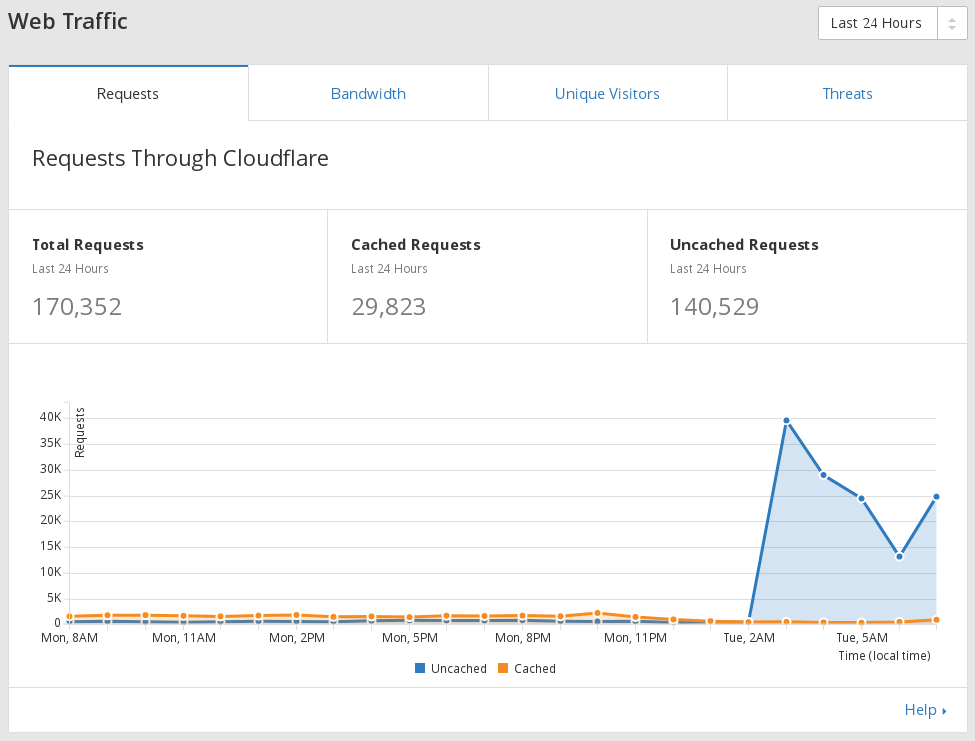Click the Cached Requests label

pos(416,245)
